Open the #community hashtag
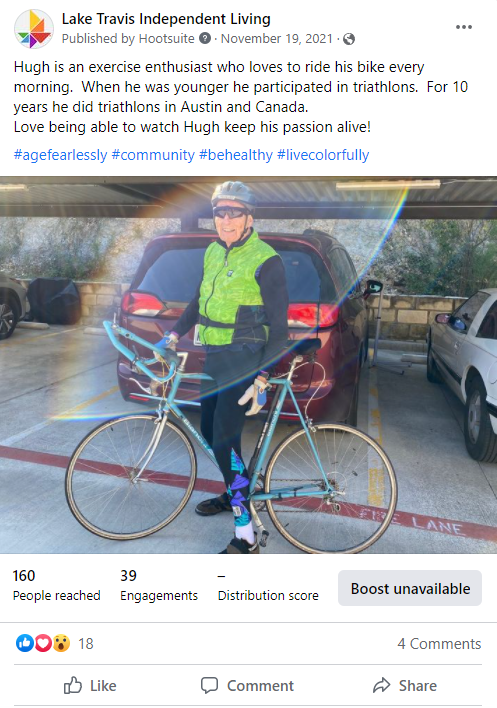Viewport: 497px width, 708px height. point(153,155)
